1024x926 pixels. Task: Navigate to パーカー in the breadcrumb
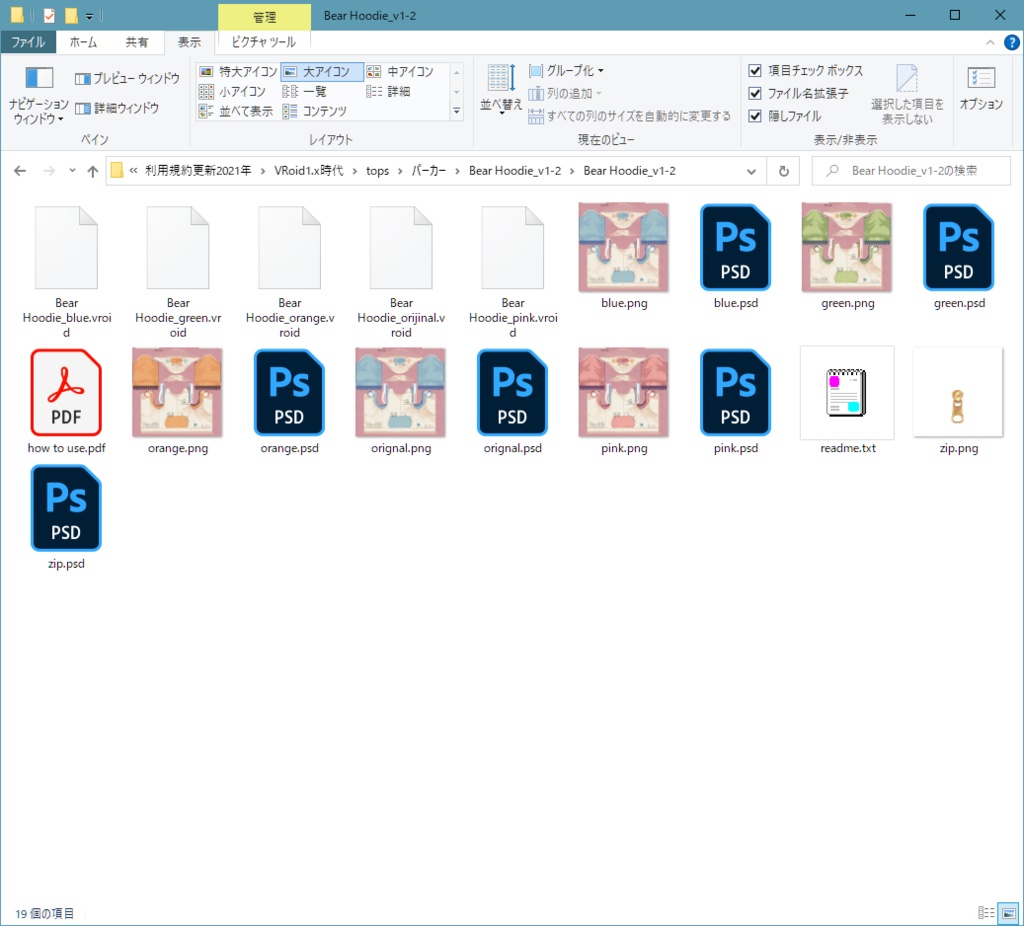pos(428,171)
